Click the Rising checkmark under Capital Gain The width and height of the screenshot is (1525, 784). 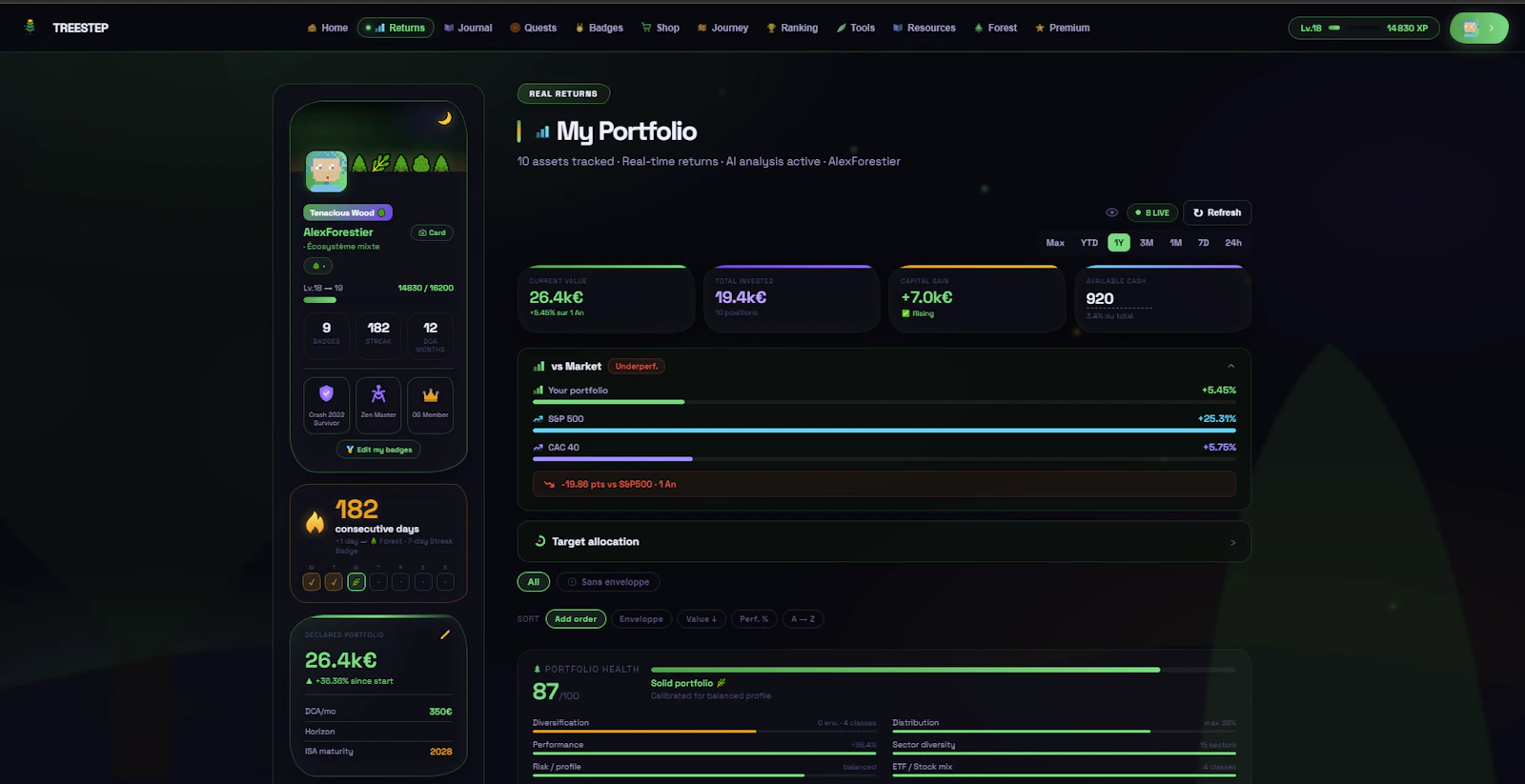pyautogui.click(x=905, y=313)
